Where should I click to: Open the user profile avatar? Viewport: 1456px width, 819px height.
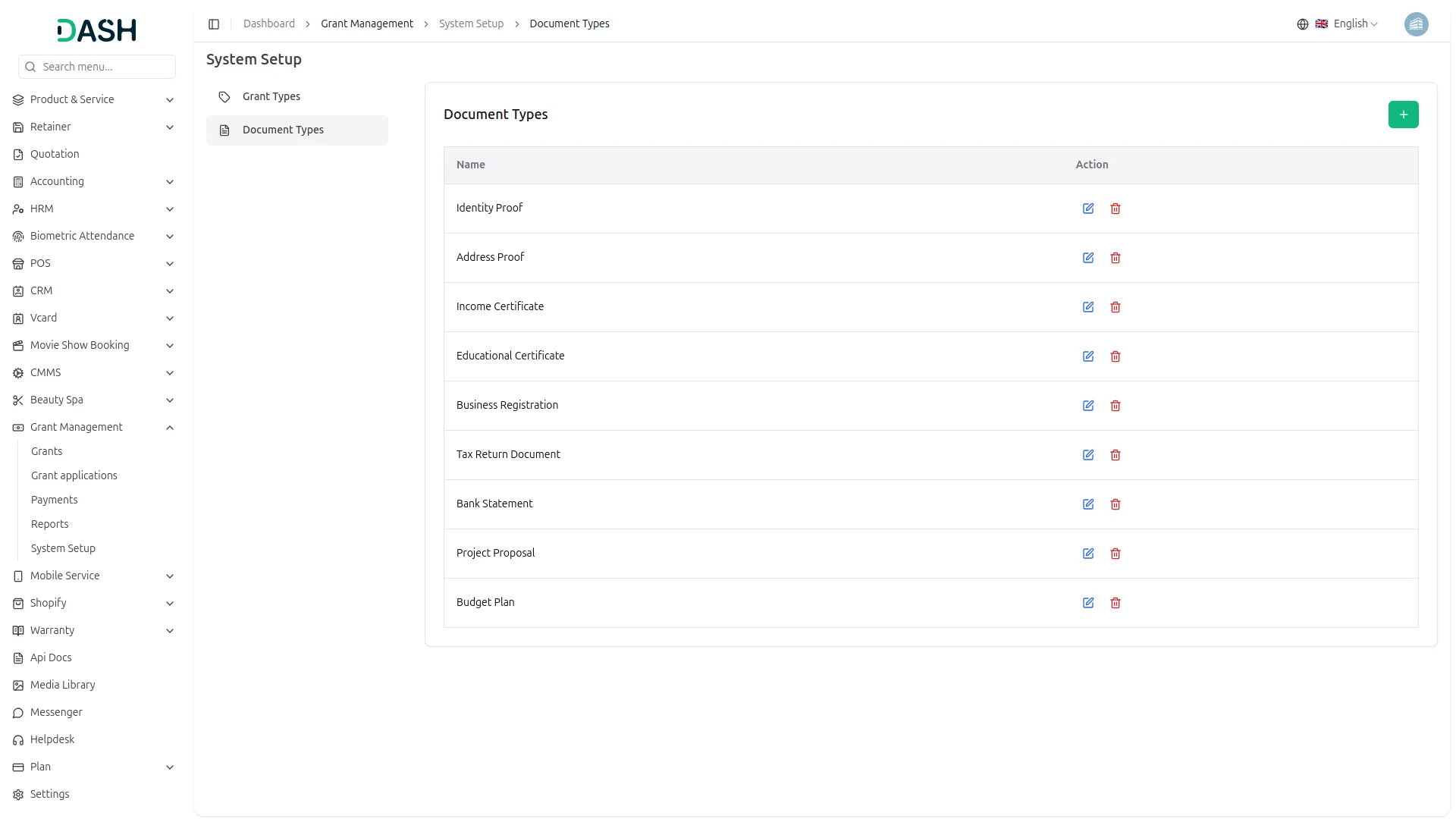(1416, 24)
